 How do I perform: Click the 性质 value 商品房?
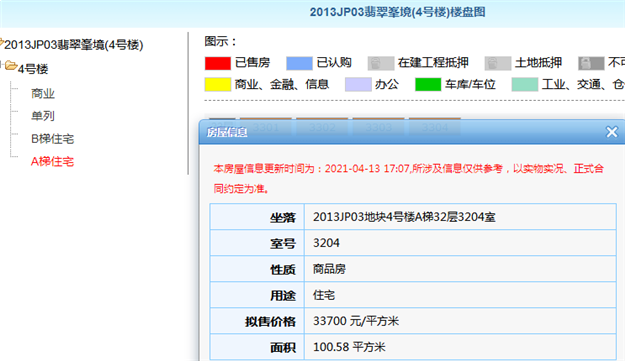pyautogui.click(x=329, y=269)
